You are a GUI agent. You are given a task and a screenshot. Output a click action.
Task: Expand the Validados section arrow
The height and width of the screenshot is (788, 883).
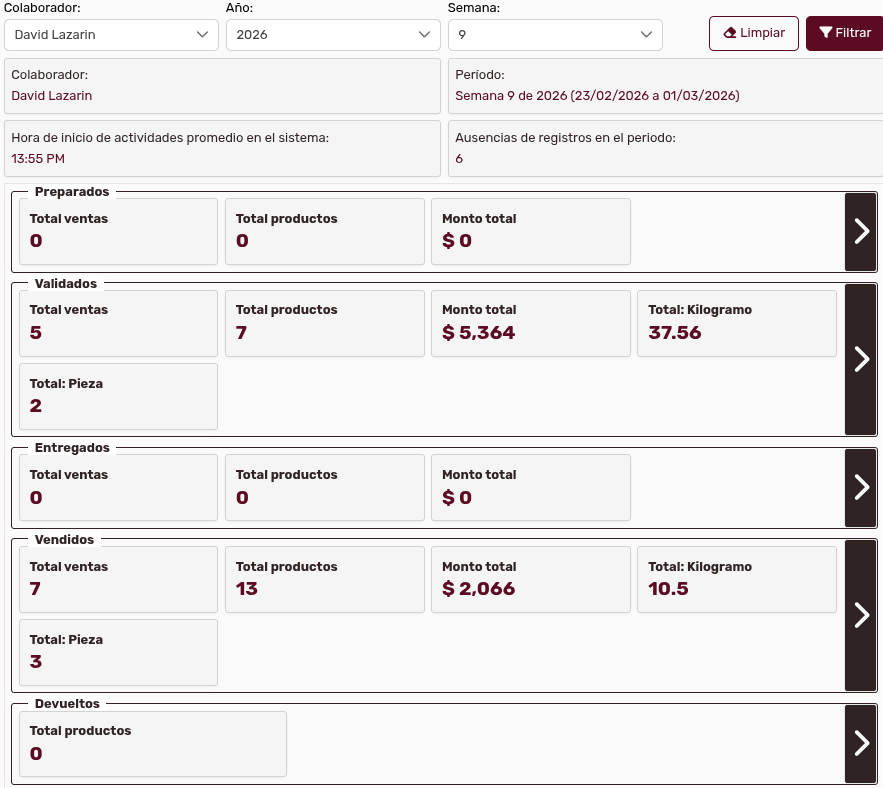coord(861,360)
